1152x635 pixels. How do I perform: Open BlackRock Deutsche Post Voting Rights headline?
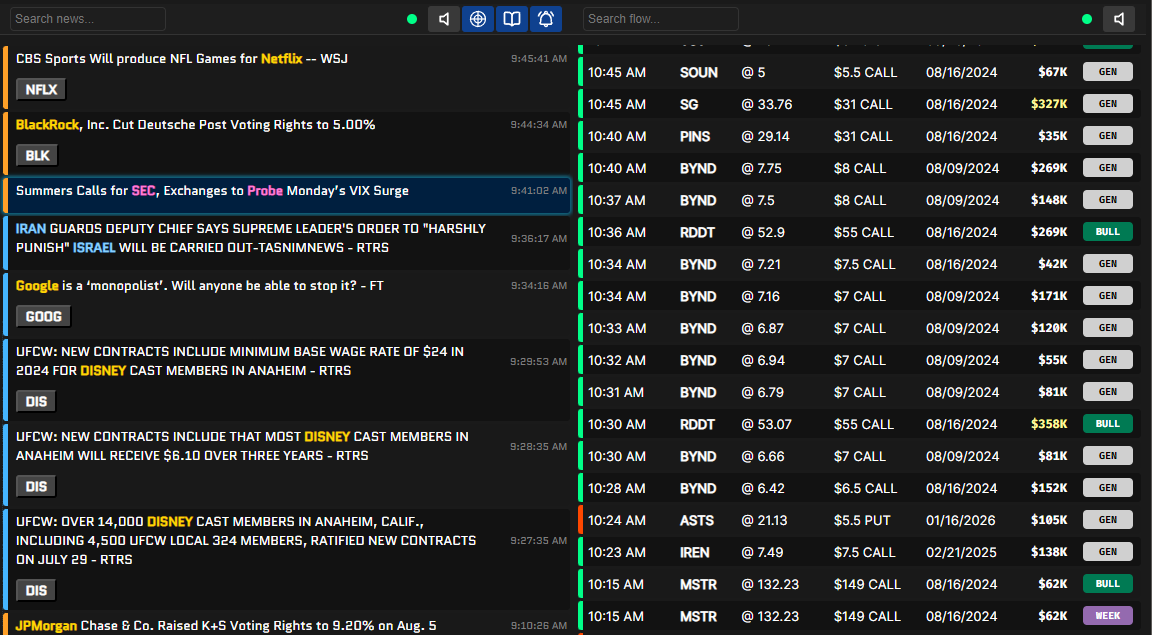[195, 125]
